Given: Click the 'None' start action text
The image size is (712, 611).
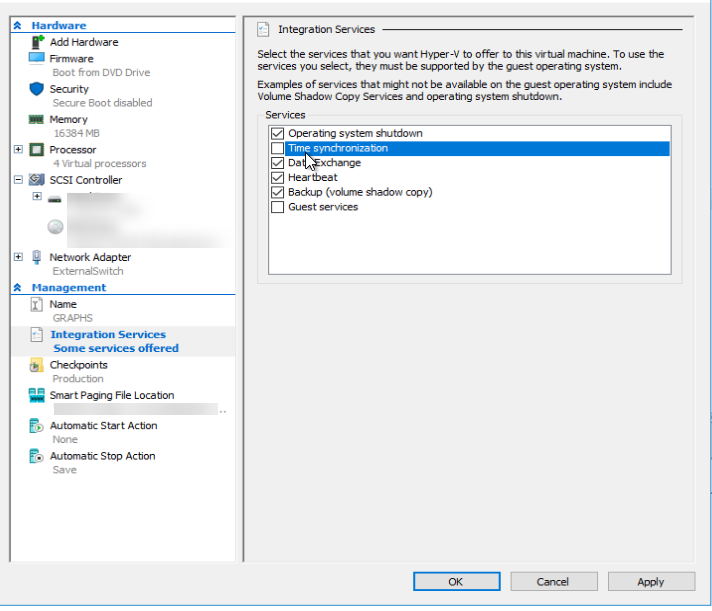Looking at the screenshot, I should point(65,439).
